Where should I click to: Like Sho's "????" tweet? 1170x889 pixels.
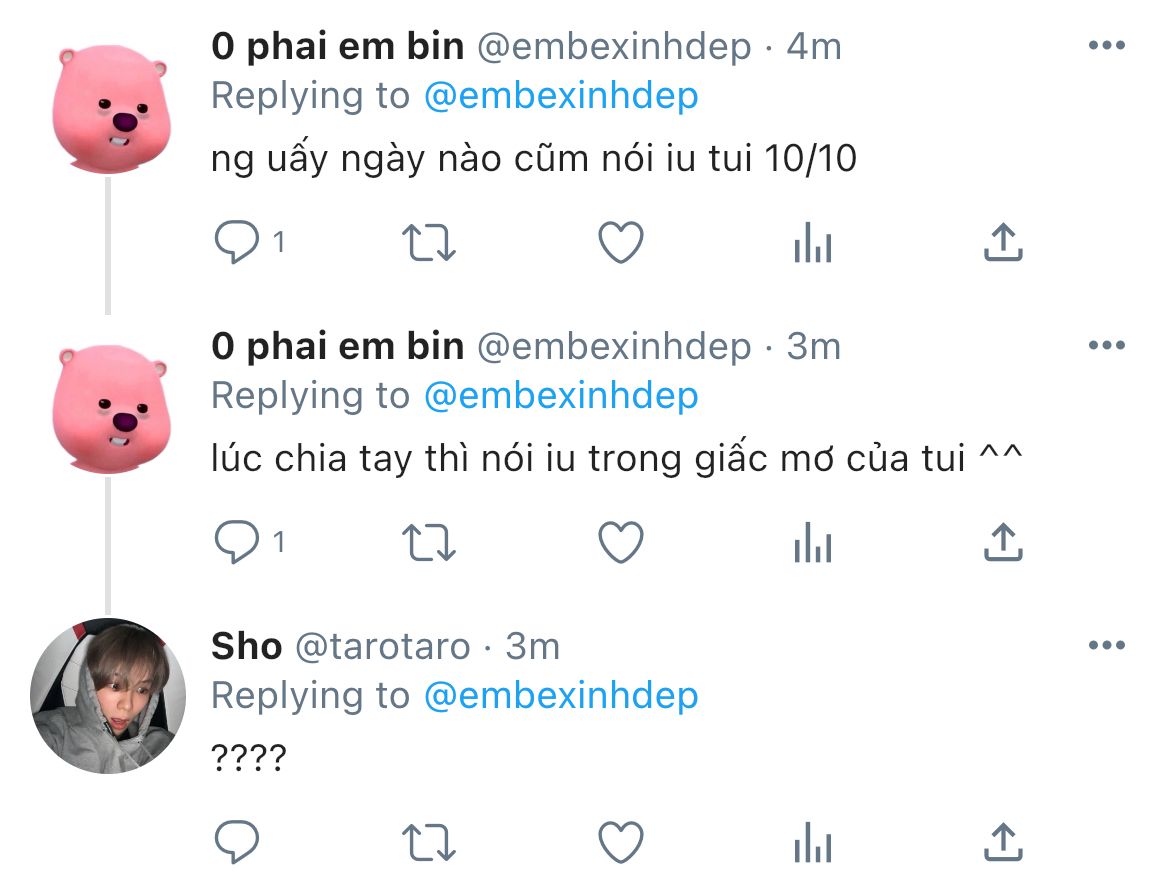pos(621,842)
